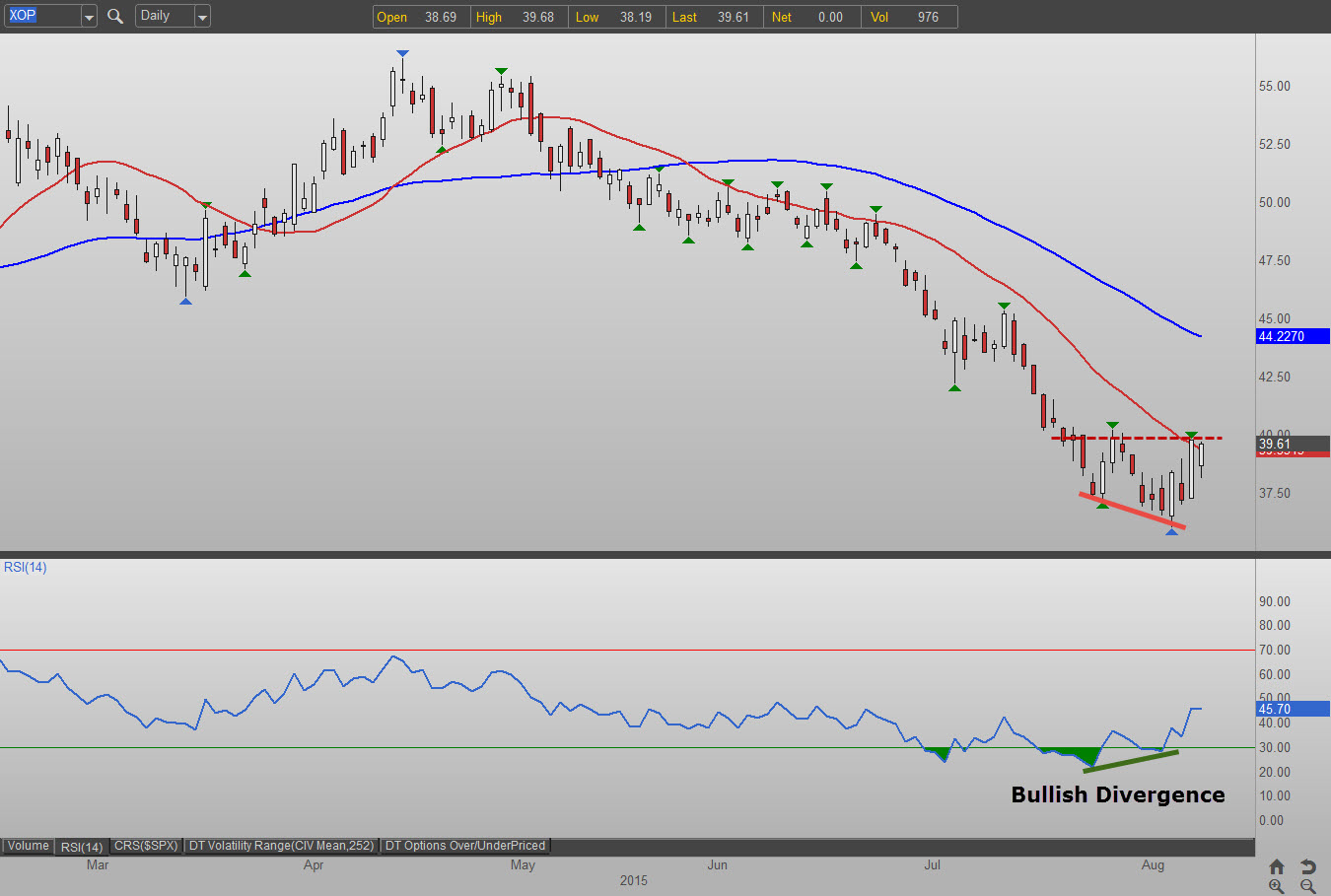The width and height of the screenshot is (1331, 896).
Task: Click green triangle above latest August candle
Action: point(1191,435)
